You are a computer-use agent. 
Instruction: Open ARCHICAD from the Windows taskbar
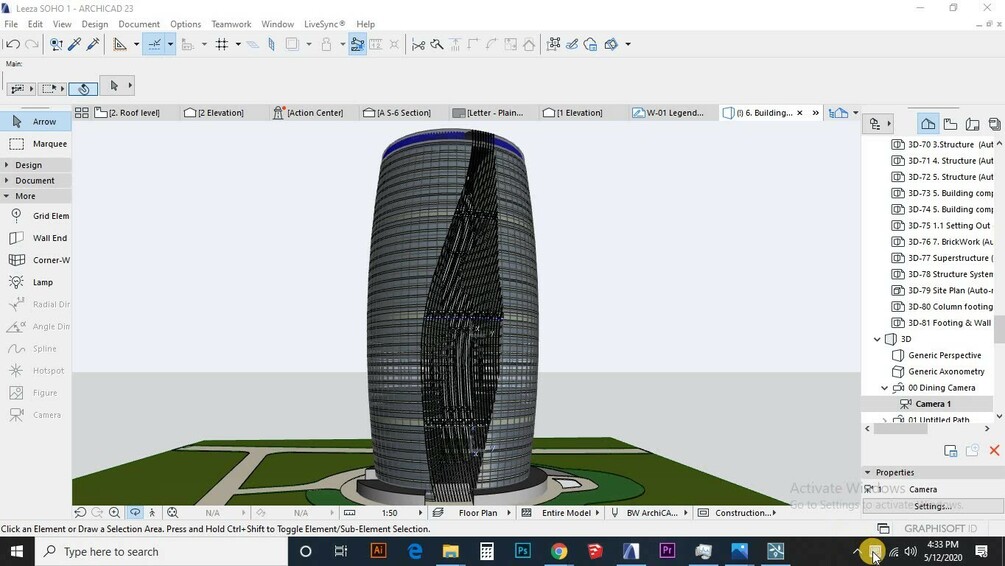point(631,551)
